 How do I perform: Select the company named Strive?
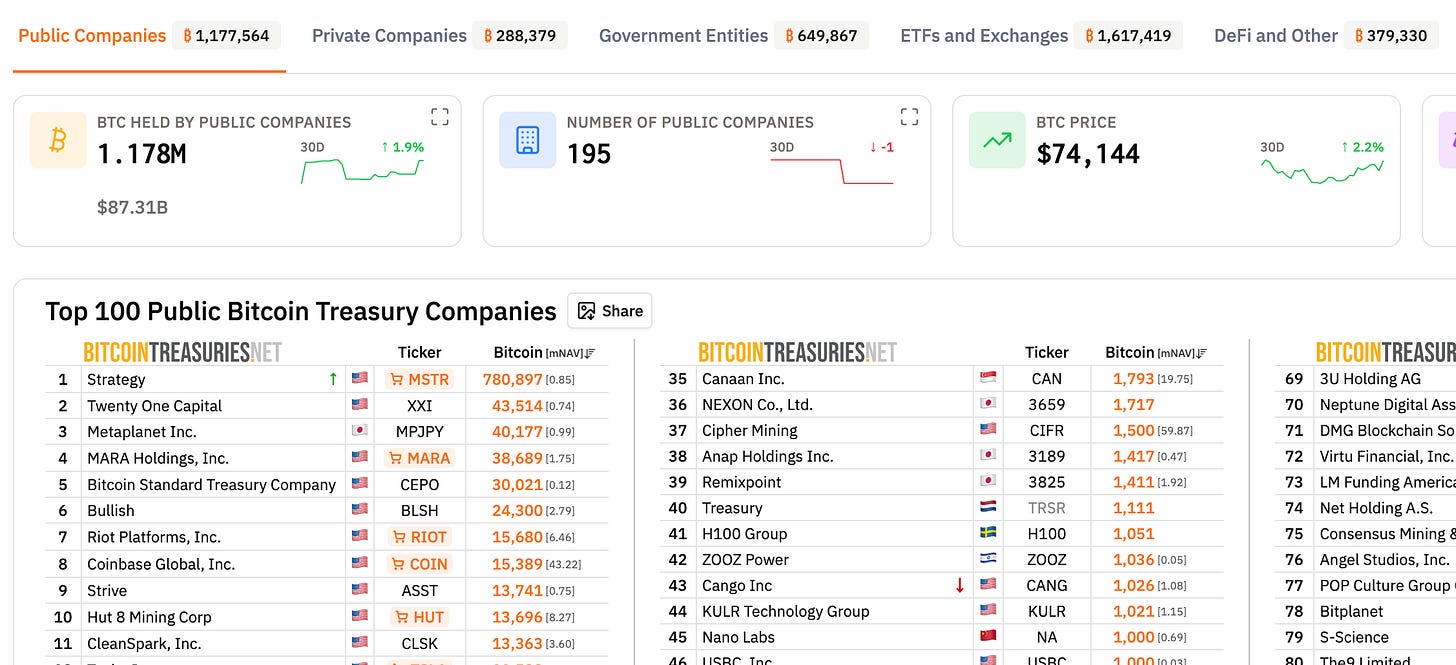(x=107, y=591)
